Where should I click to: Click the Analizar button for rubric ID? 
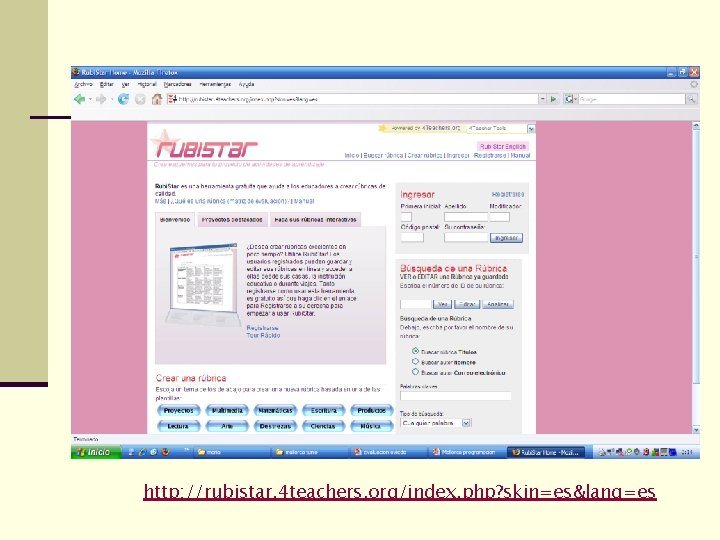tap(498, 304)
